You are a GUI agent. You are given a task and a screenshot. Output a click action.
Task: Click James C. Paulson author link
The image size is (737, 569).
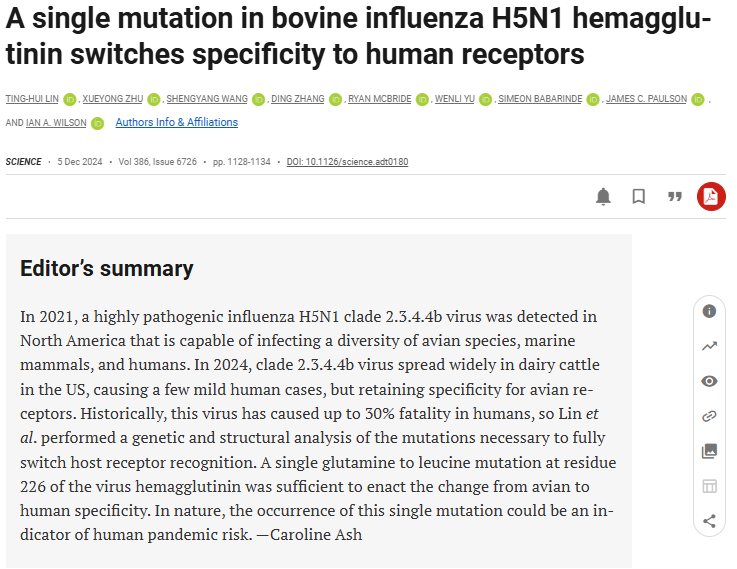pos(646,99)
